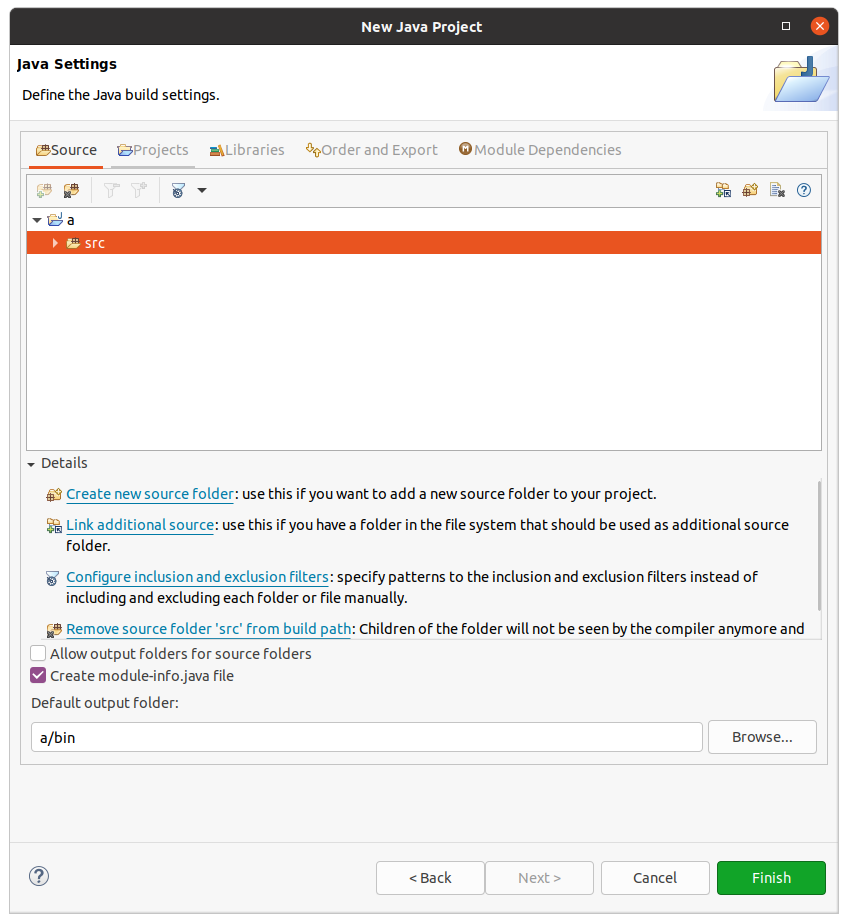
Task: Click Finish to create the project
Action: point(771,878)
